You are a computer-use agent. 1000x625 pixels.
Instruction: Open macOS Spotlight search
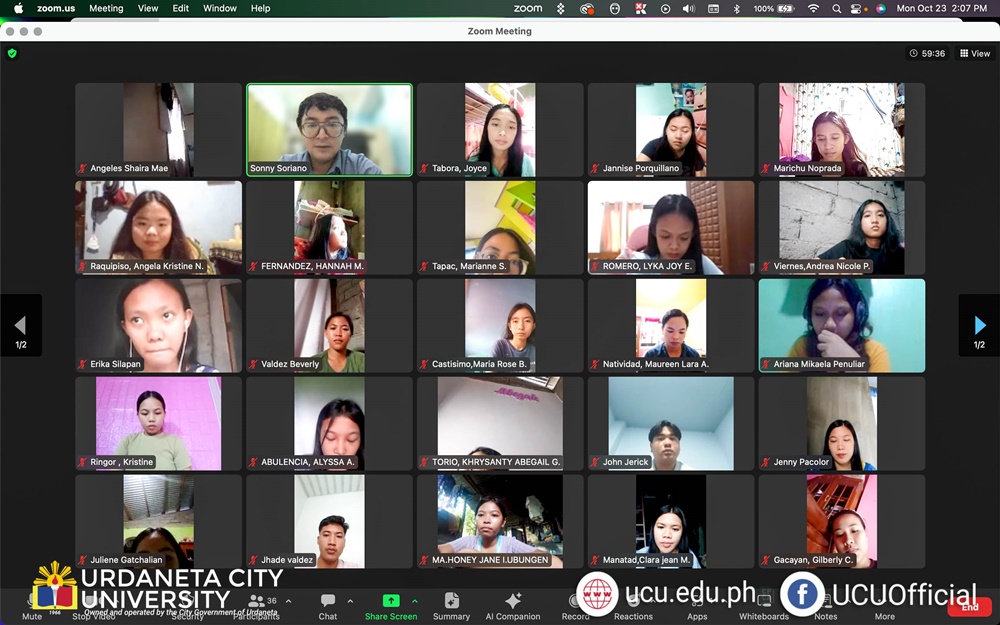[x=836, y=8]
